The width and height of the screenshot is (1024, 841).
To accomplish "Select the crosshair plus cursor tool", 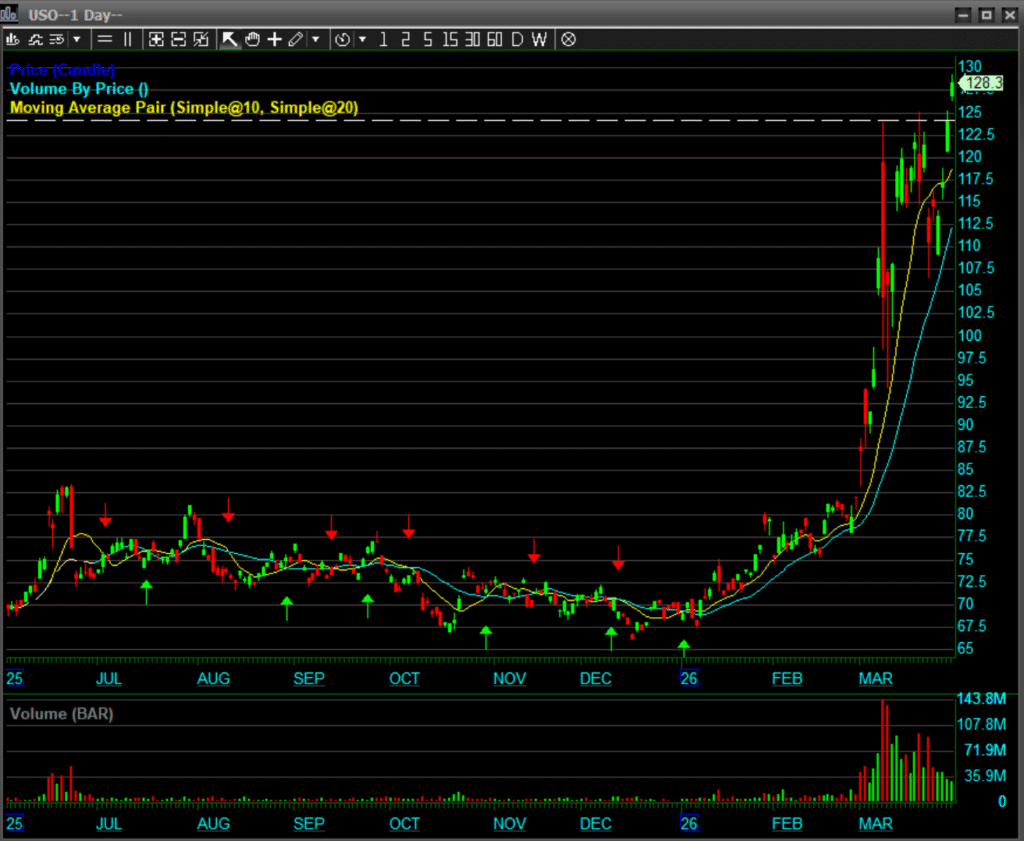I will pyautogui.click(x=273, y=39).
